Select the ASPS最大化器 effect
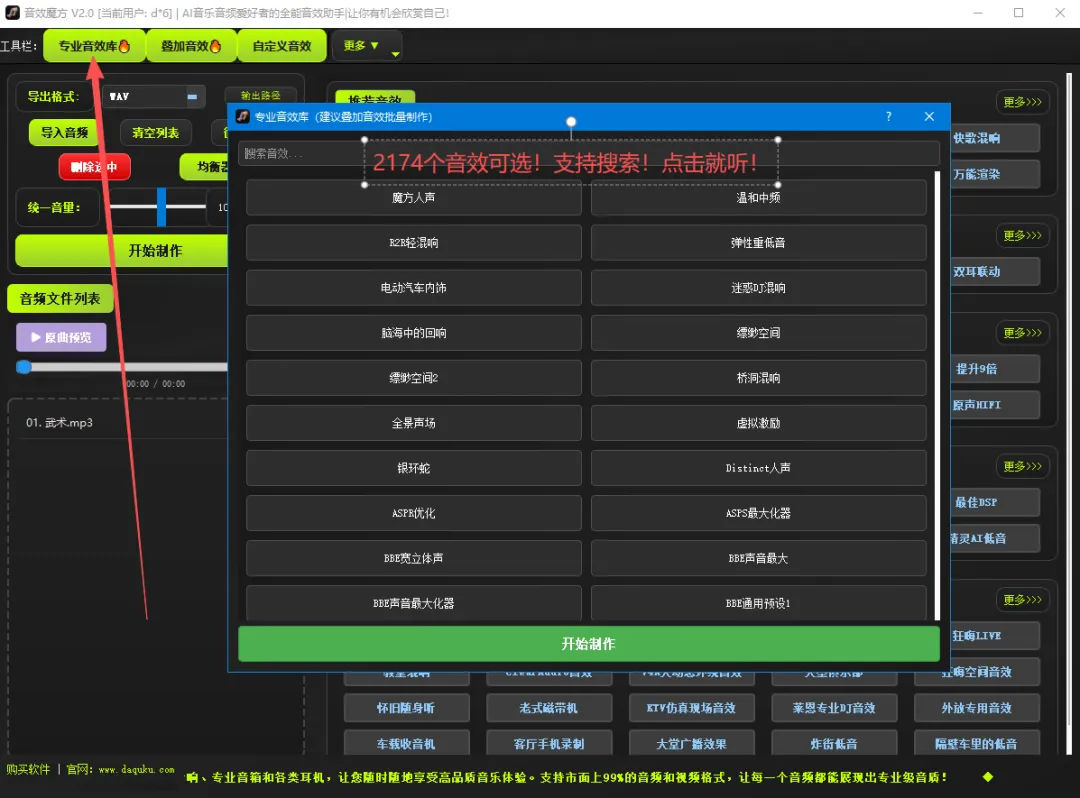Image resolution: width=1080 pixels, height=798 pixels. [x=758, y=514]
